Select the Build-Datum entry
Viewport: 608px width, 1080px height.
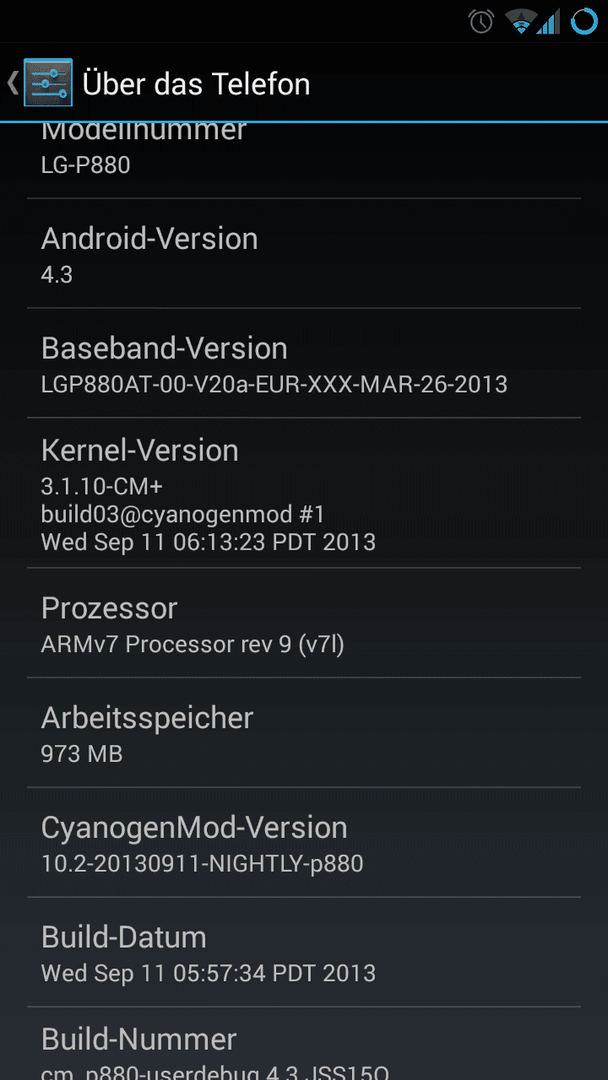click(304, 952)
